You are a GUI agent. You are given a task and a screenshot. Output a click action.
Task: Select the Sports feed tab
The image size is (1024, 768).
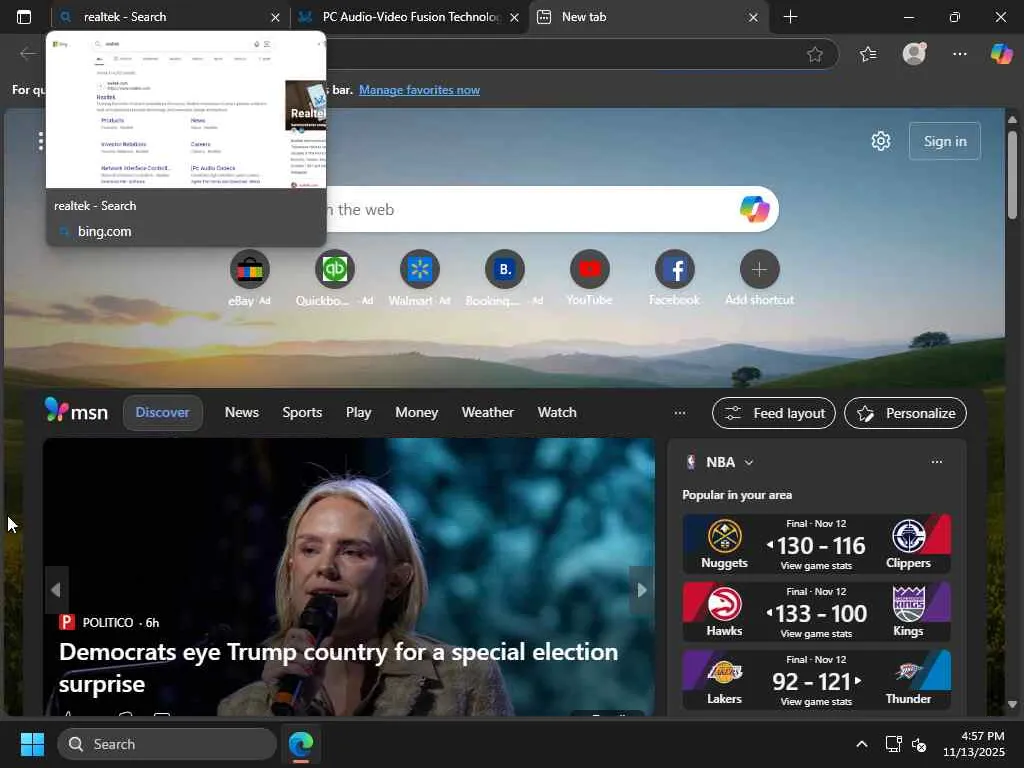coord(302,413)
